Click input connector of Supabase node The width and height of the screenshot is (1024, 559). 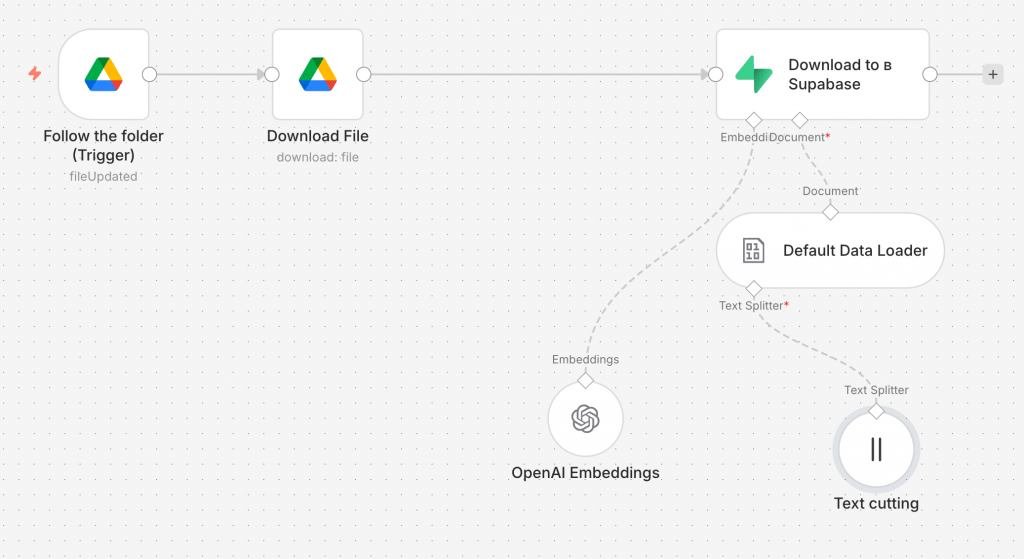[x=715, y=74]
